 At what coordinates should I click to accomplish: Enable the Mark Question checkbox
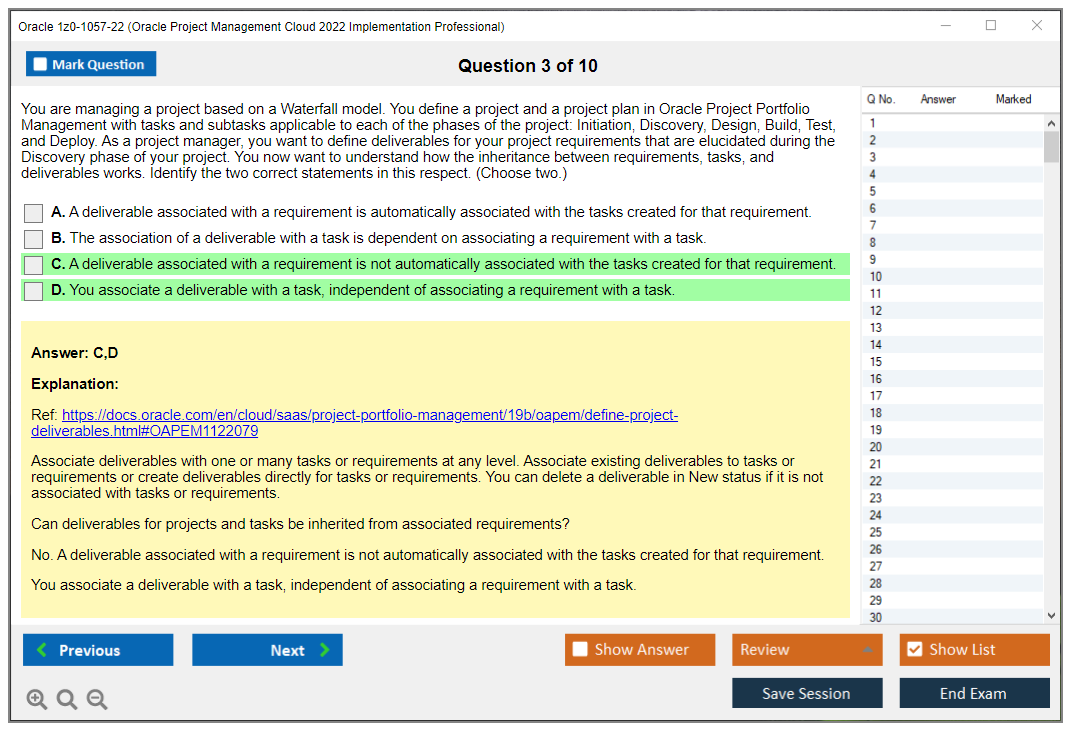pyautogui.click(x=39, y=63)
